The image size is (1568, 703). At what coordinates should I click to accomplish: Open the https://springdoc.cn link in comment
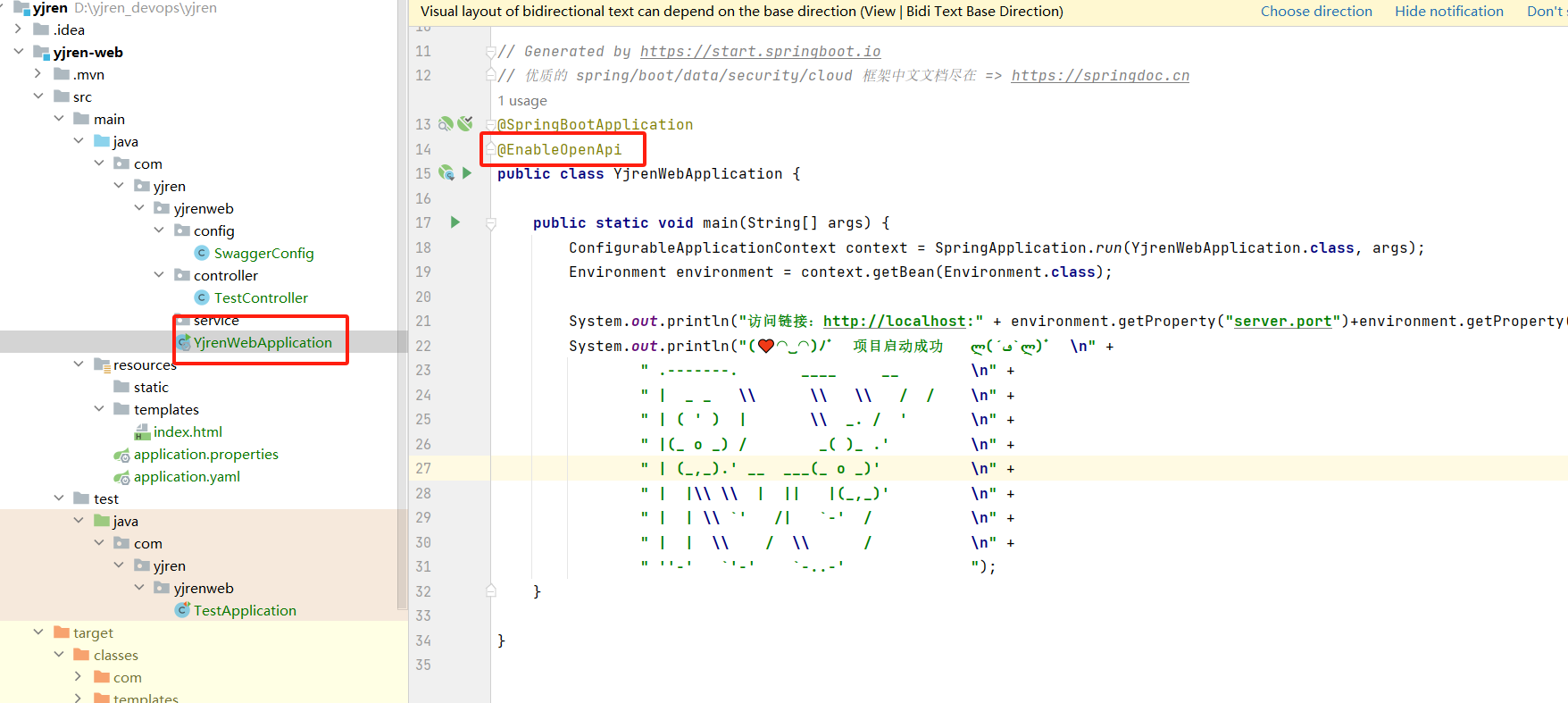pos(1100,76)
